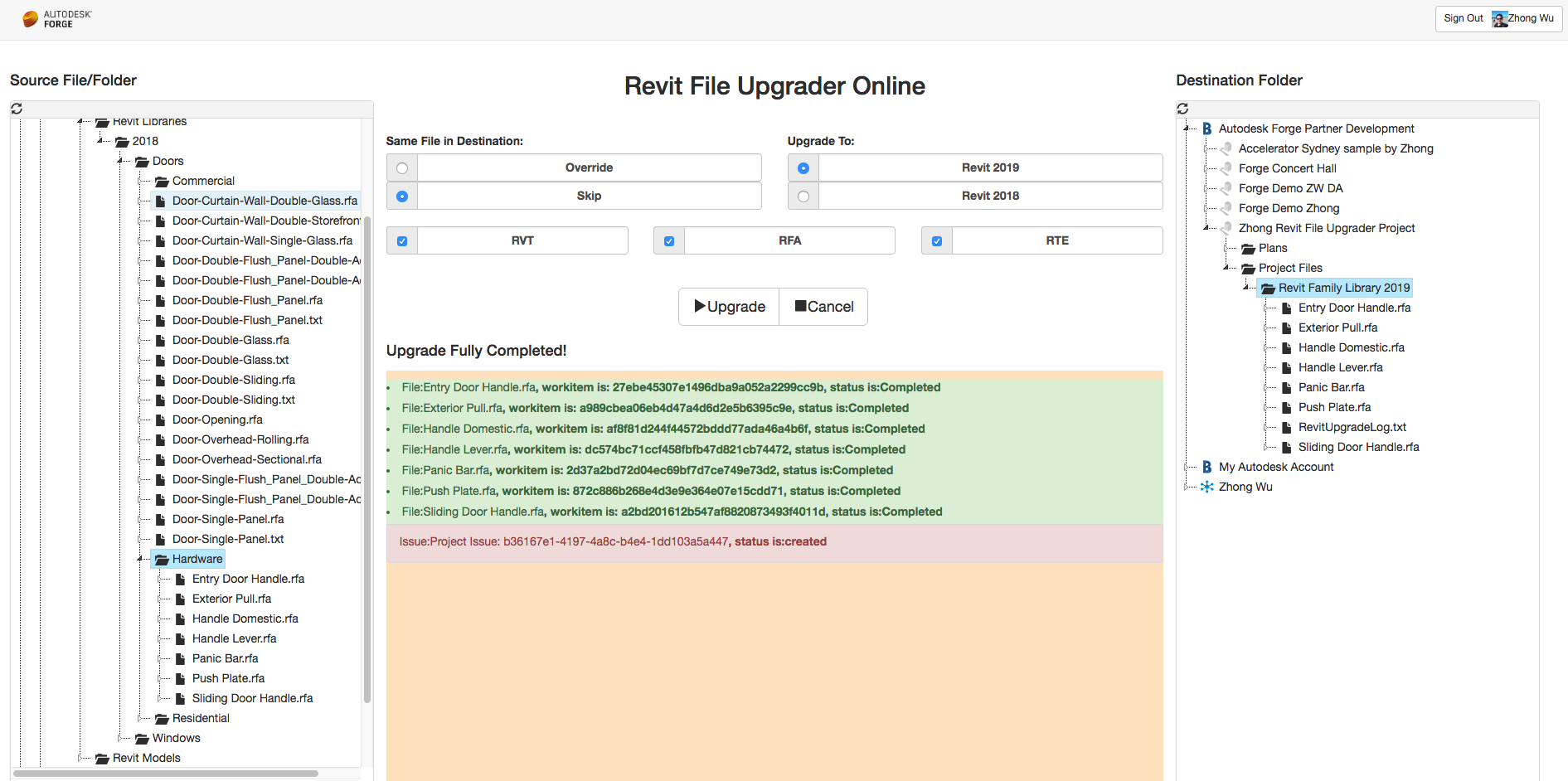Collapse the Hardware folder node

138,559
